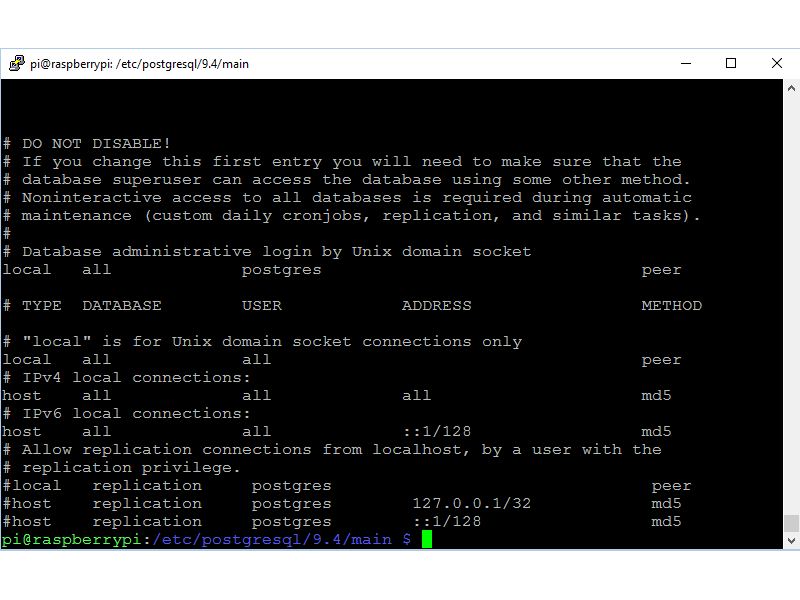Click 'md5' in IPv4 host row
The image size is (800, 600).
pos(656,395)
